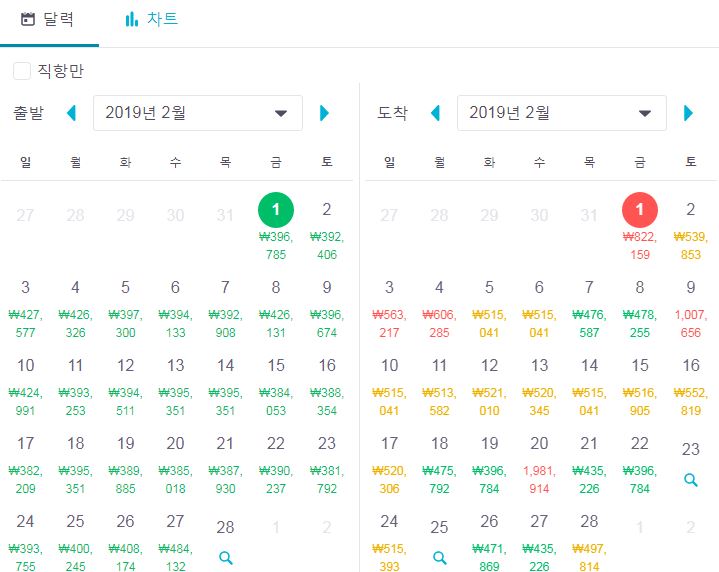Go to previous month in 출발 calendar
The width and height of the screenshot is (719, 572).
coord(71,113)
